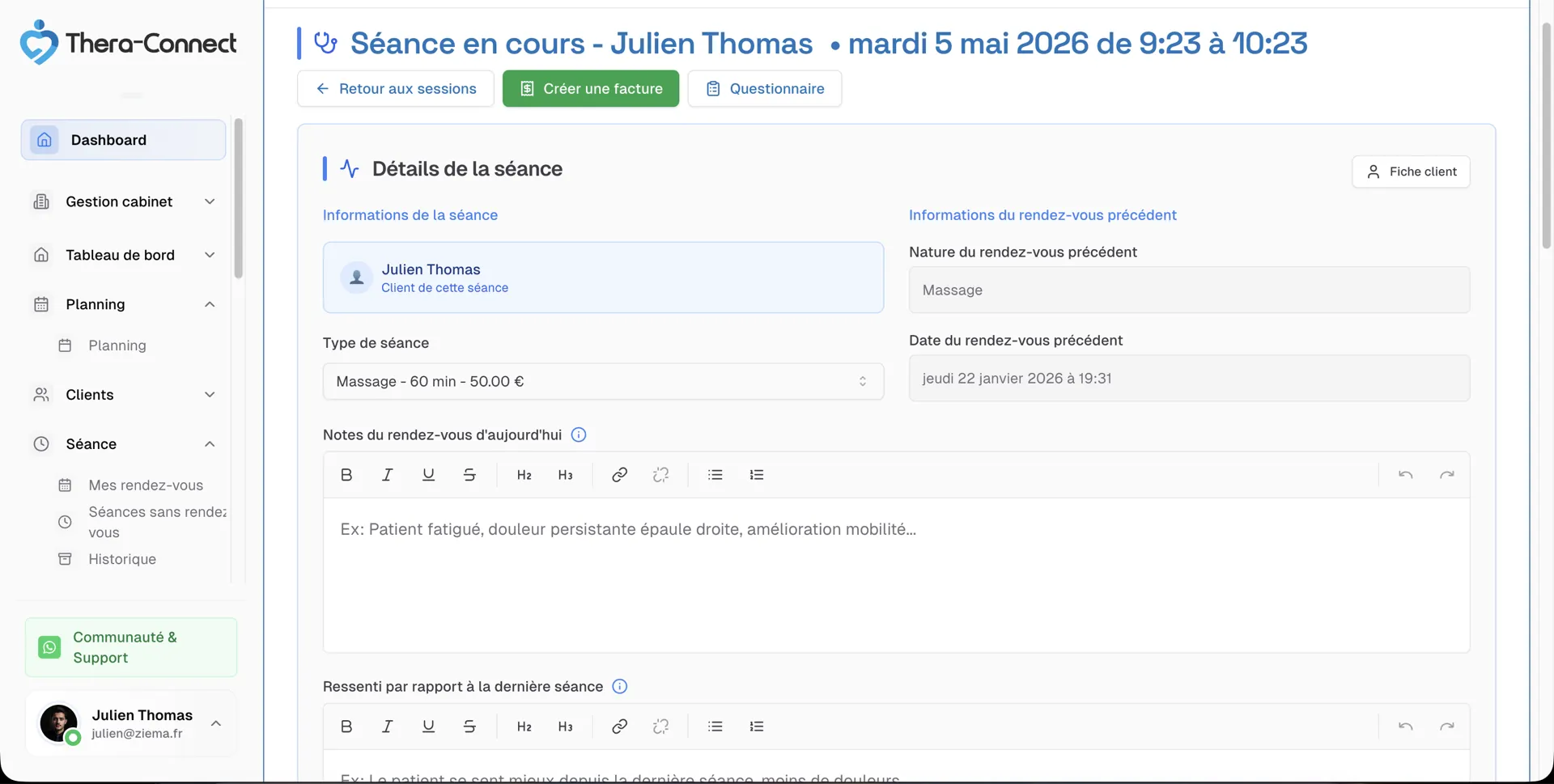Focus today's notes text area

896,574
